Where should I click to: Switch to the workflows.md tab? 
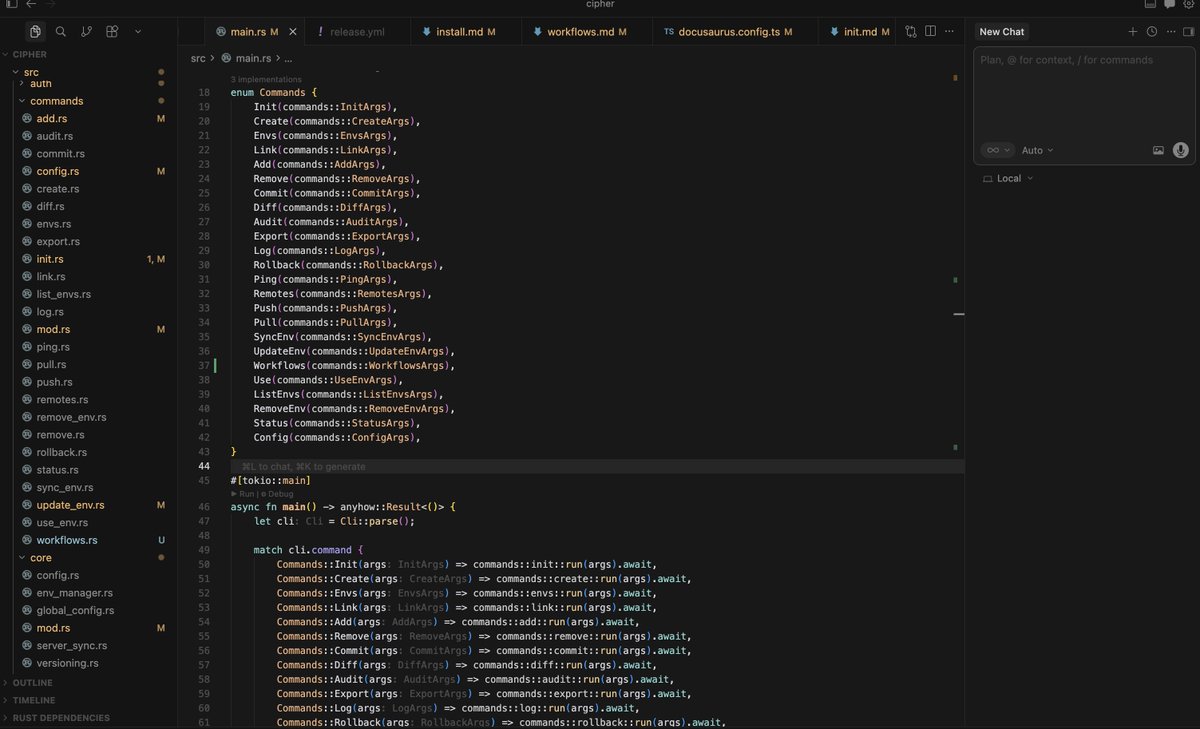(x=587, y=32)
